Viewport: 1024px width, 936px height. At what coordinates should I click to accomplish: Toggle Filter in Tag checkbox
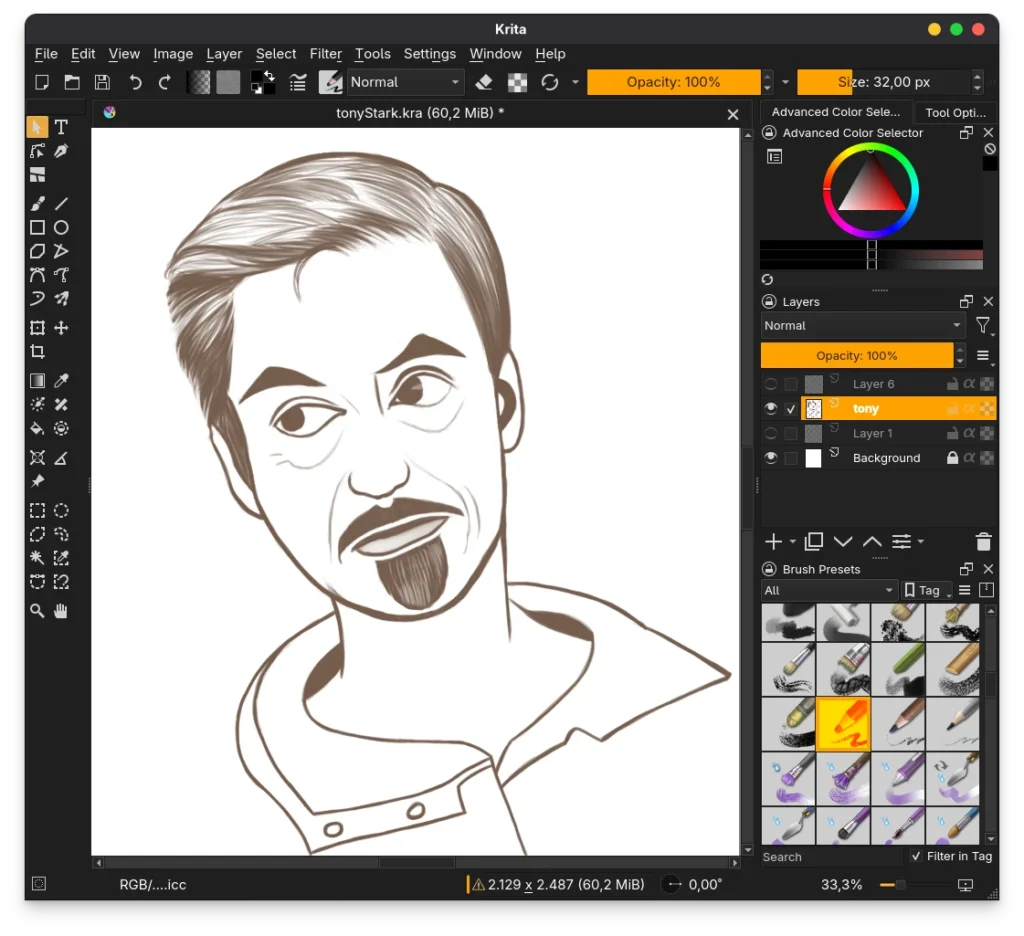click(916, 856)
